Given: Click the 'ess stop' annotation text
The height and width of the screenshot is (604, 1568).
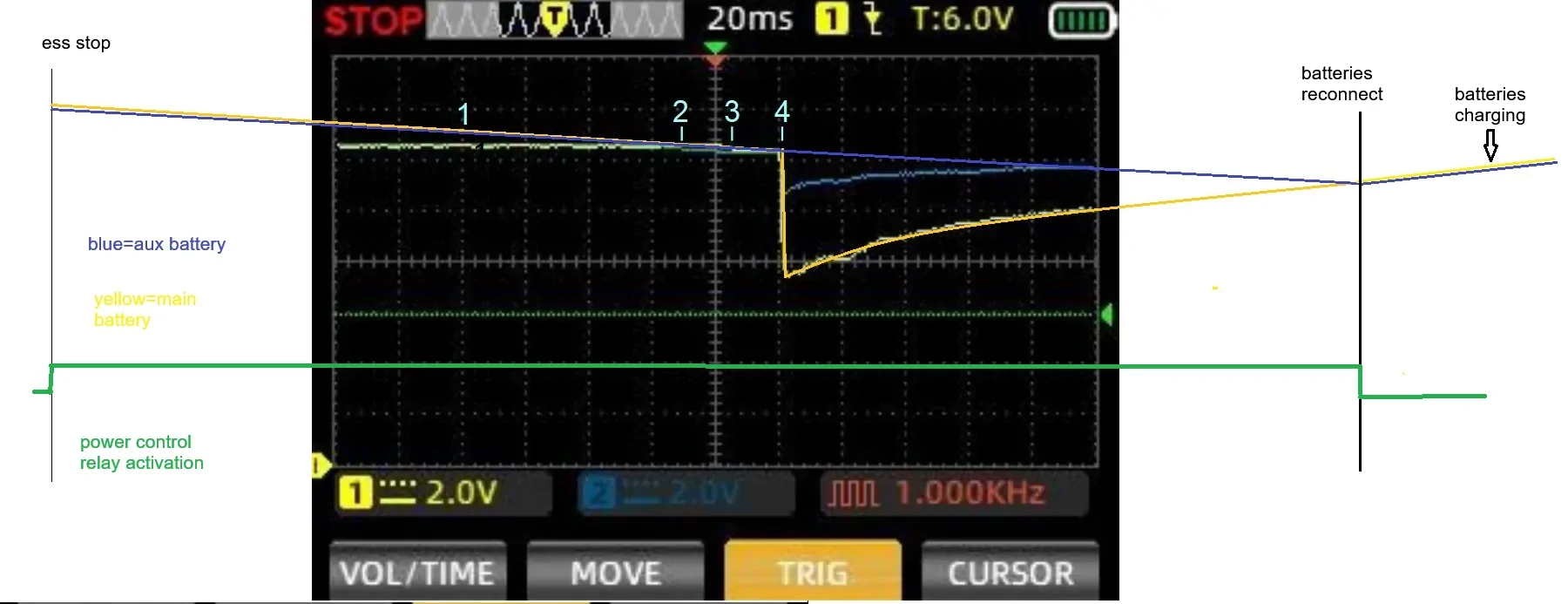Looking at the screenshot, I should pos(76,43).
